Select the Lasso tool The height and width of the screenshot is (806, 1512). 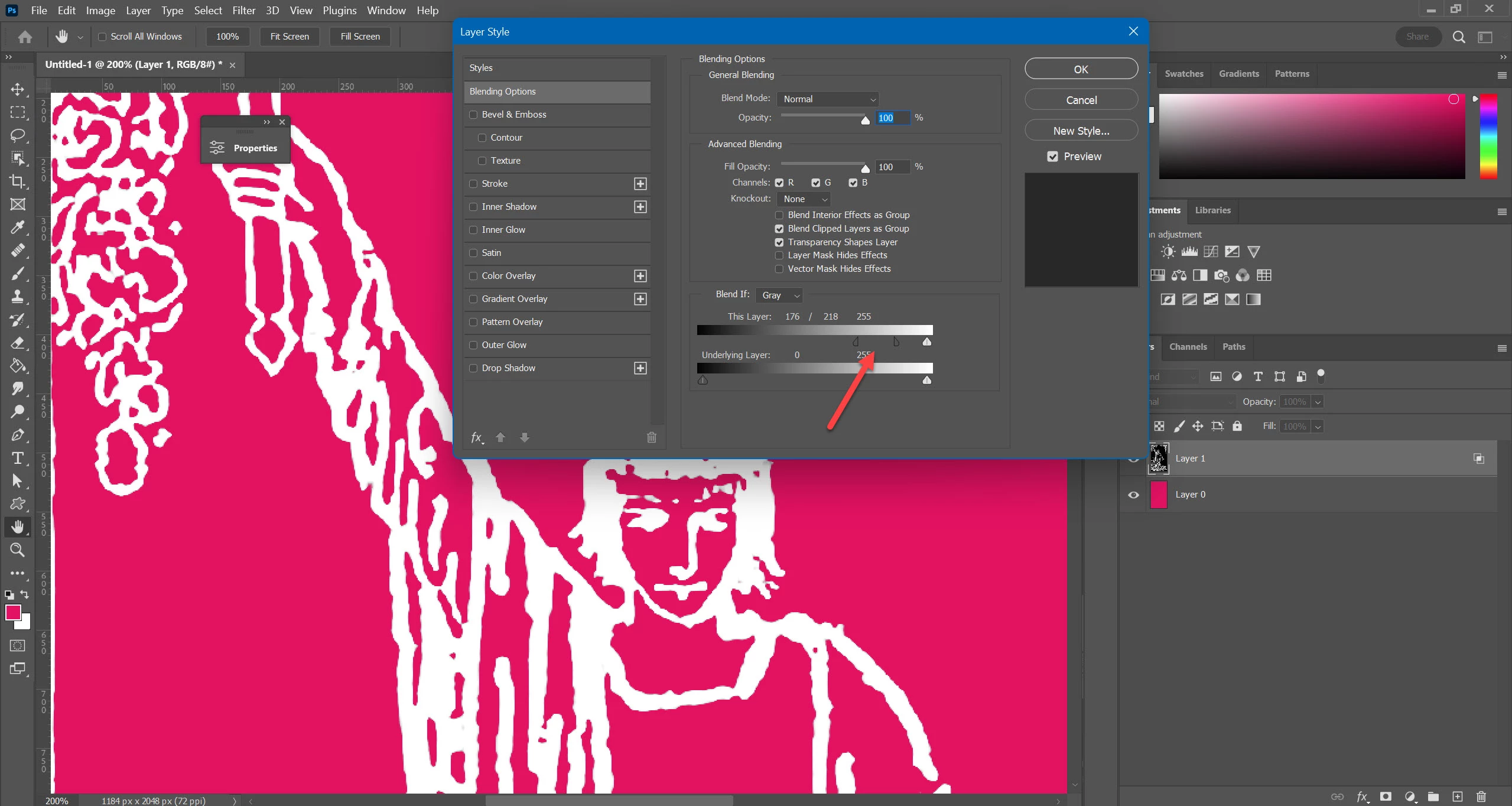18,135
